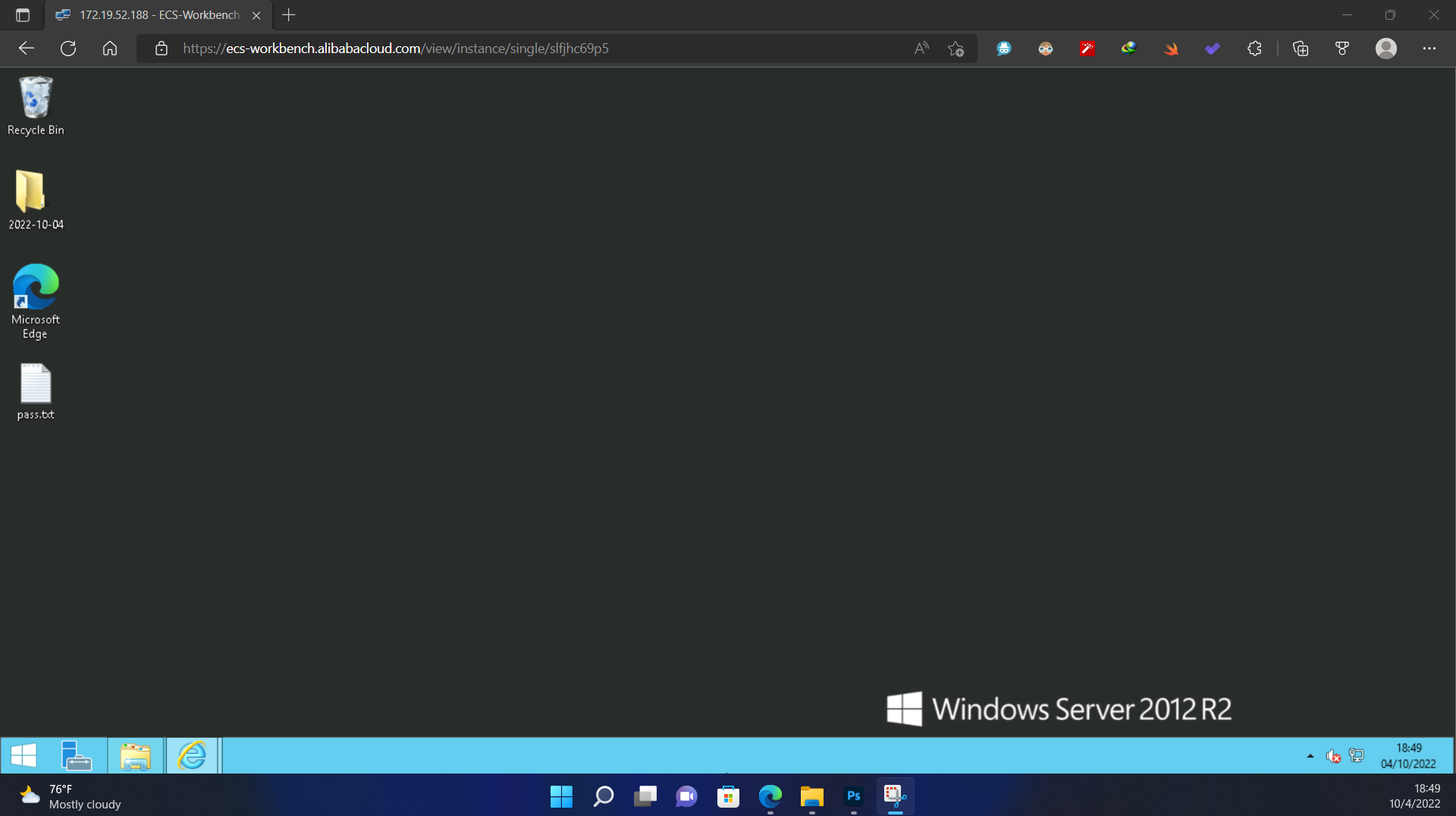This screenshot has width=1456, height=816.
Task: Open the green multicolor extension icon
Action: click(x=1129, y=49)
